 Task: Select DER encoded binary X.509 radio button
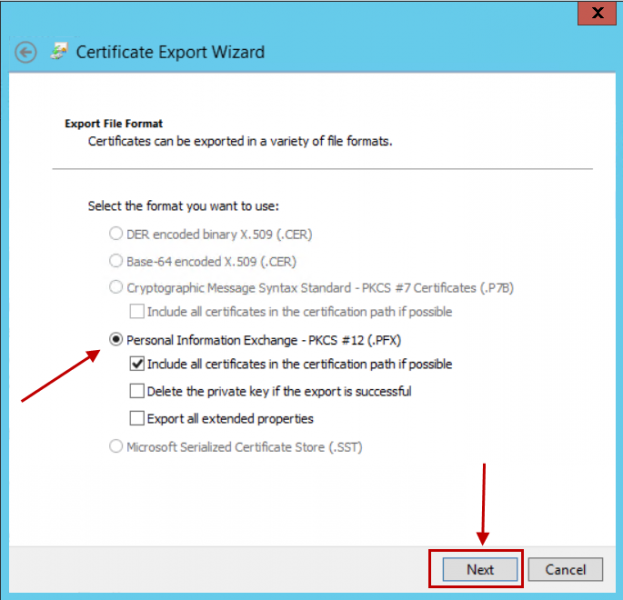tap(116, 234)
